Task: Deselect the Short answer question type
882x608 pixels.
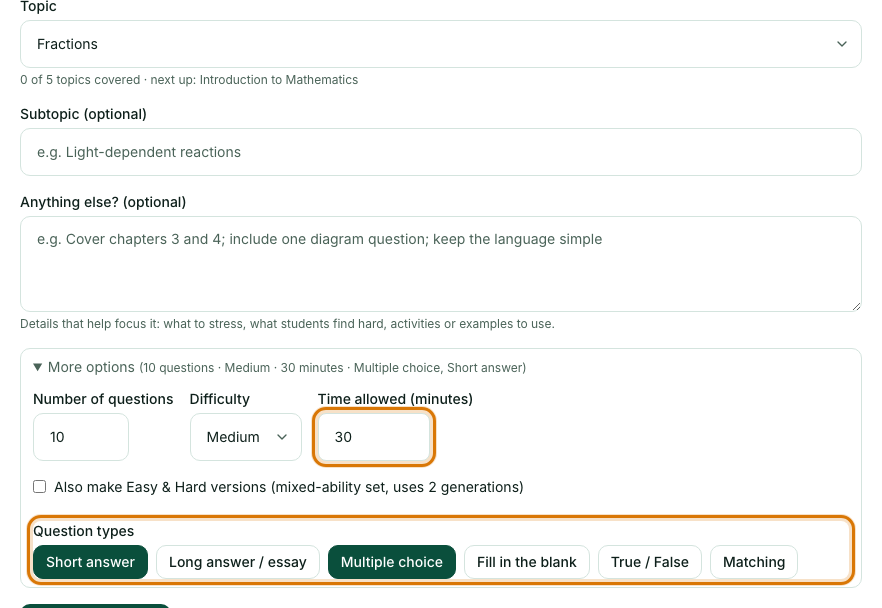Action: pyautogui.click(x=91, y=562)
